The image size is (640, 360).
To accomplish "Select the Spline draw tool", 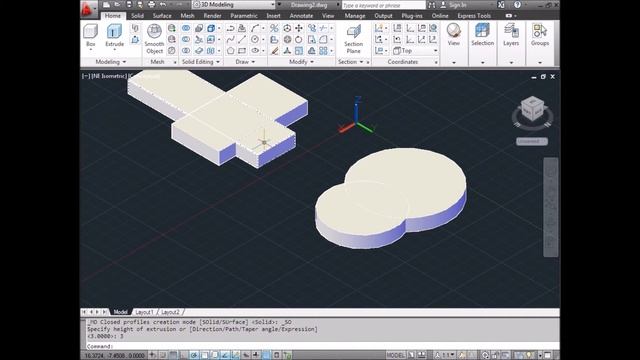I will (231, 40).
